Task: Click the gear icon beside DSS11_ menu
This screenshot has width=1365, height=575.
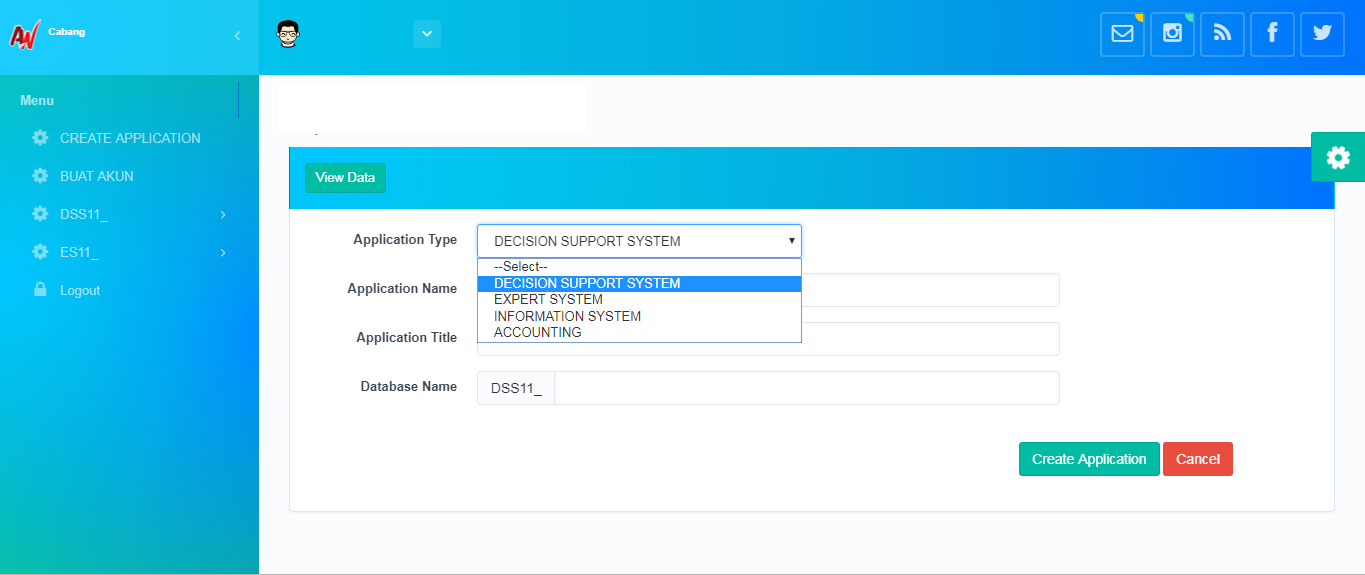Action: click(40, 214)
